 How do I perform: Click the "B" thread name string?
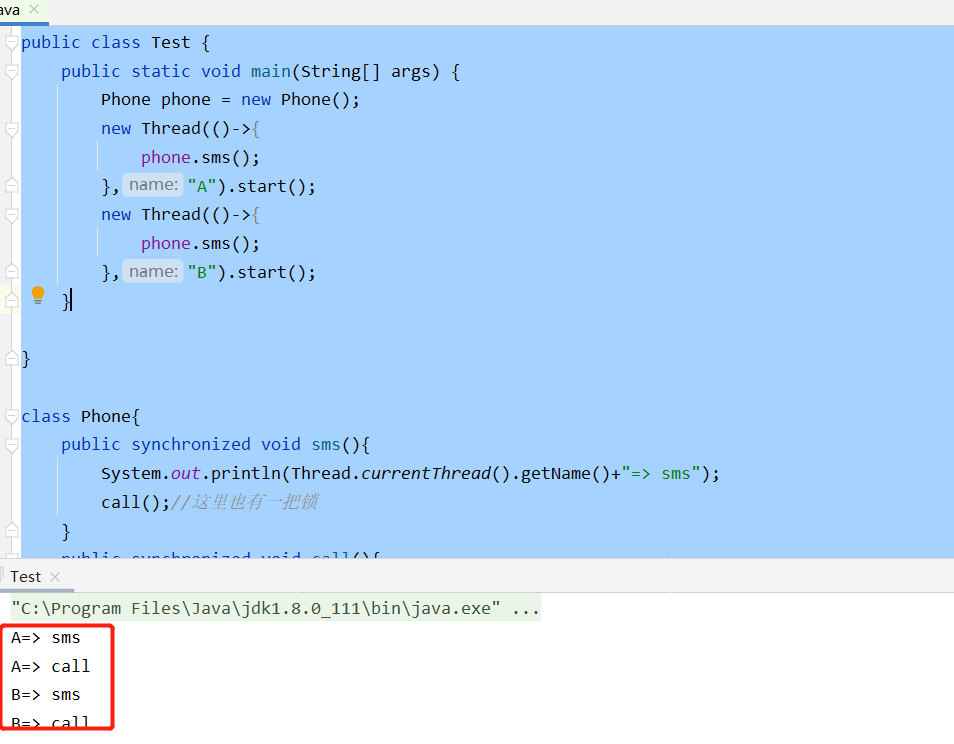(x=202, y=272)
